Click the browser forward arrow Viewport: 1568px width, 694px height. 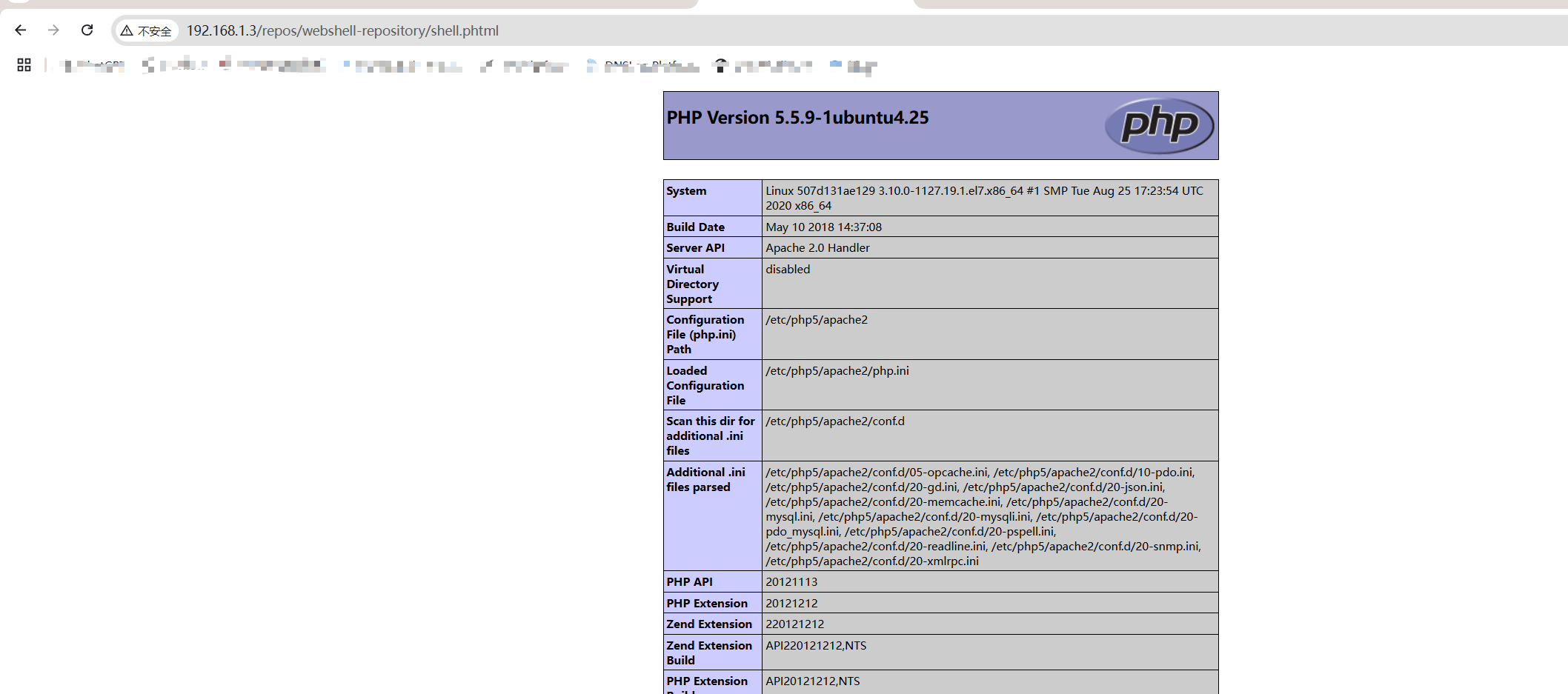click(53, 30)
